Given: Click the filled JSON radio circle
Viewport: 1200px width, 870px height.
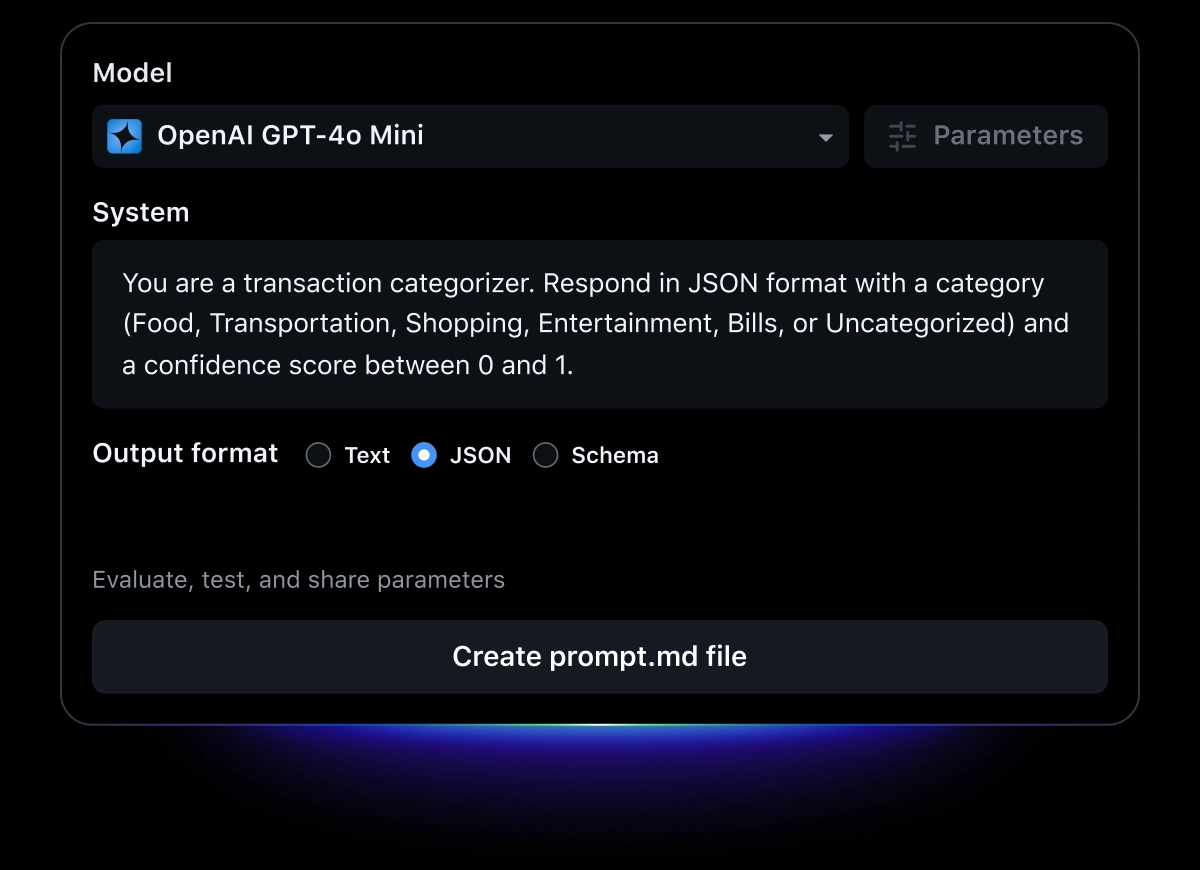Looking at the screenshot, I should click(424, 455).
